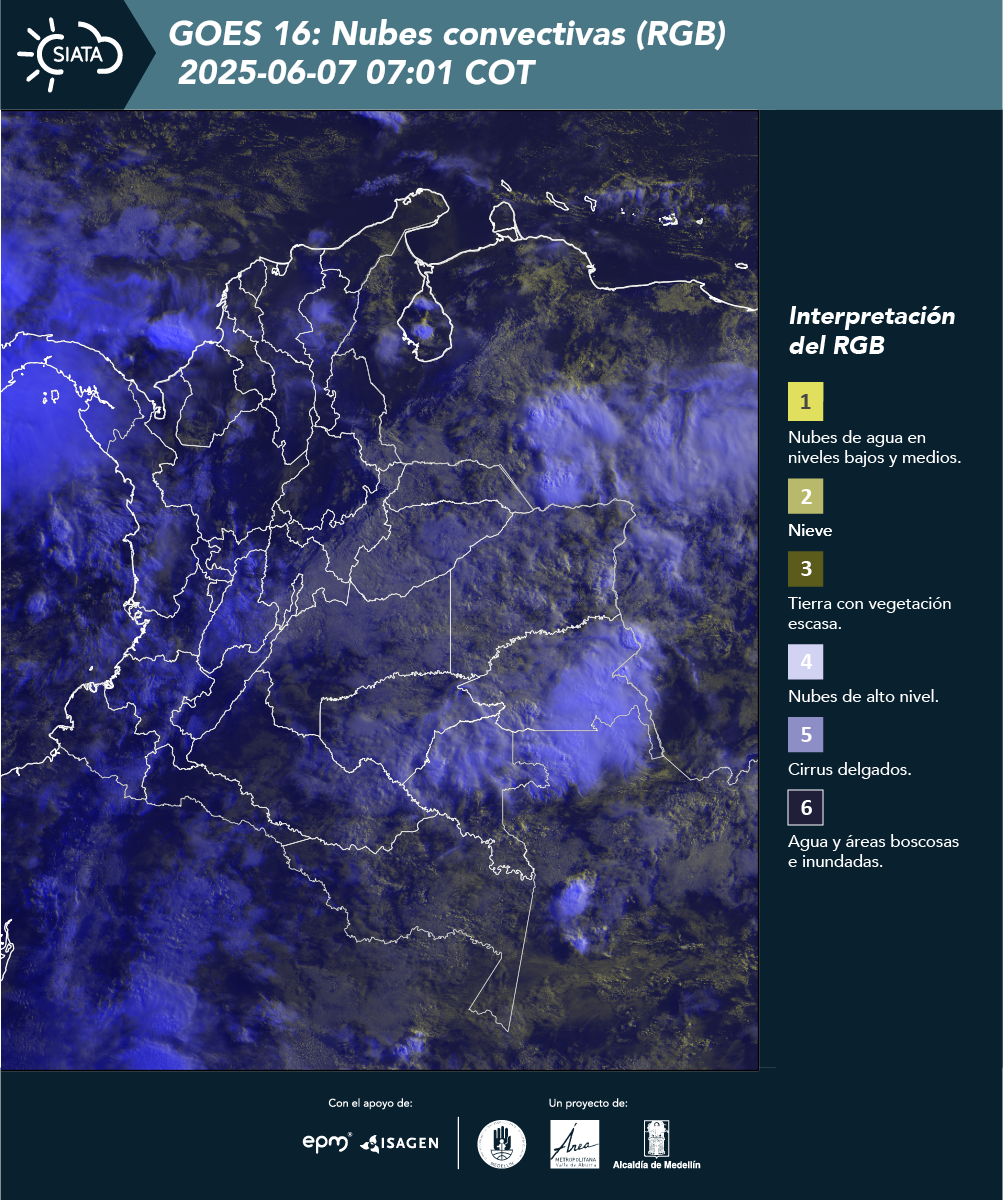Click the 'Interpretación del RGB' heading

872,331
